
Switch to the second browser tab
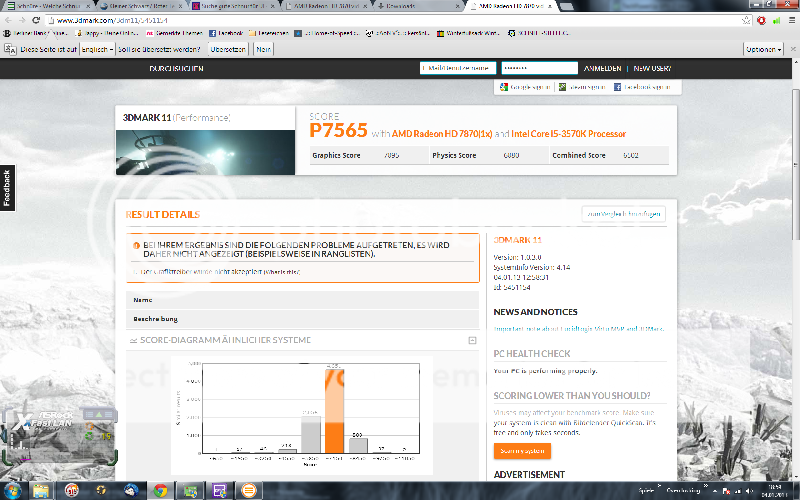click(141, 6)
